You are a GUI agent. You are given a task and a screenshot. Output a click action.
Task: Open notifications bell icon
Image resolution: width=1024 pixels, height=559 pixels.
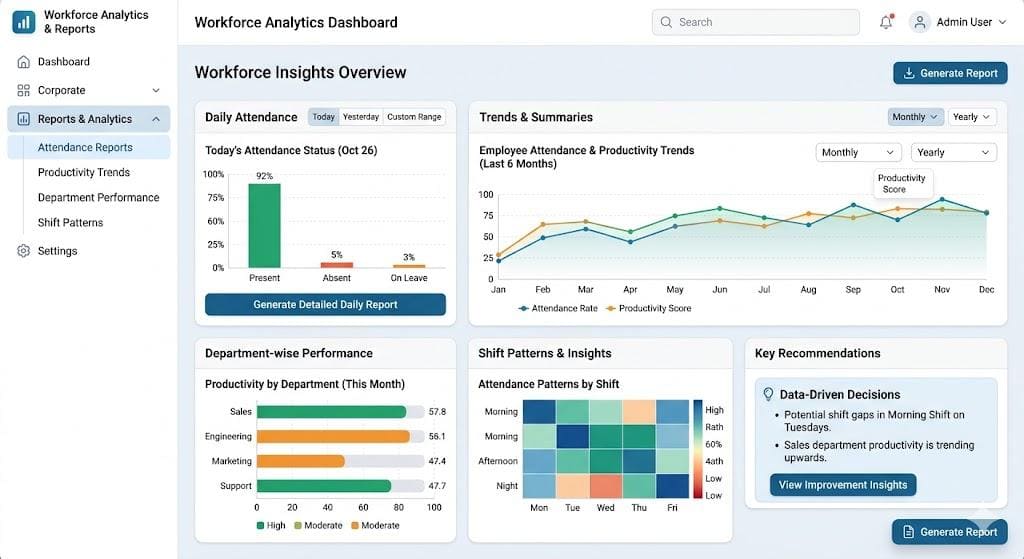coord(886,22)
